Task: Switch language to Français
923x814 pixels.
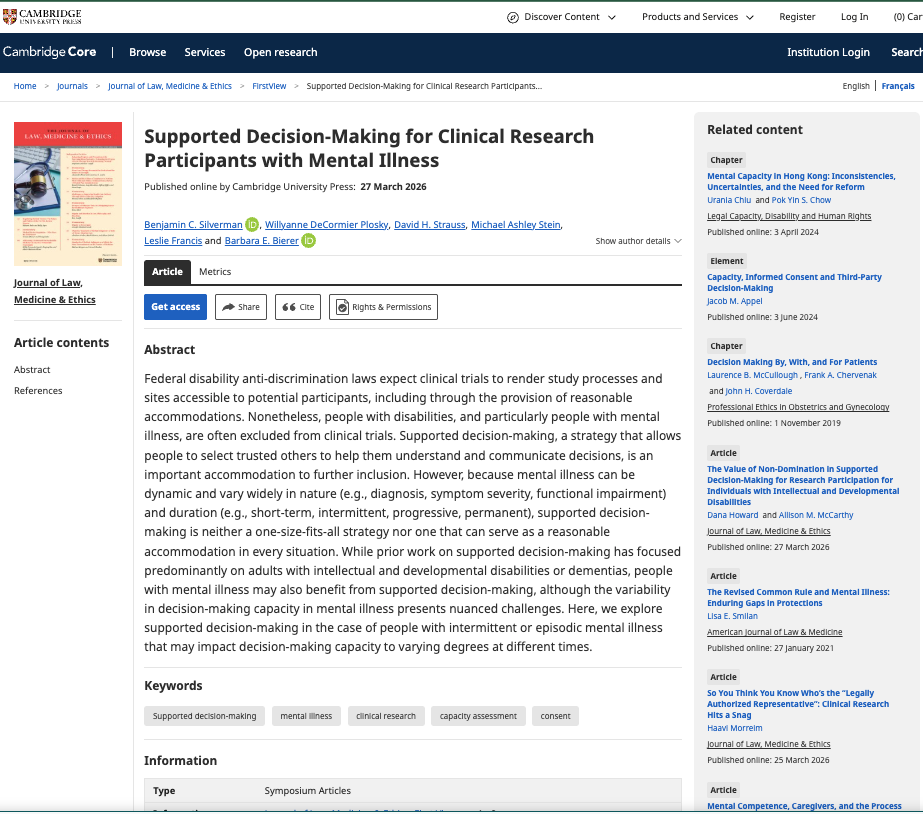Action: pyautogui.click(x=898, y=86)
